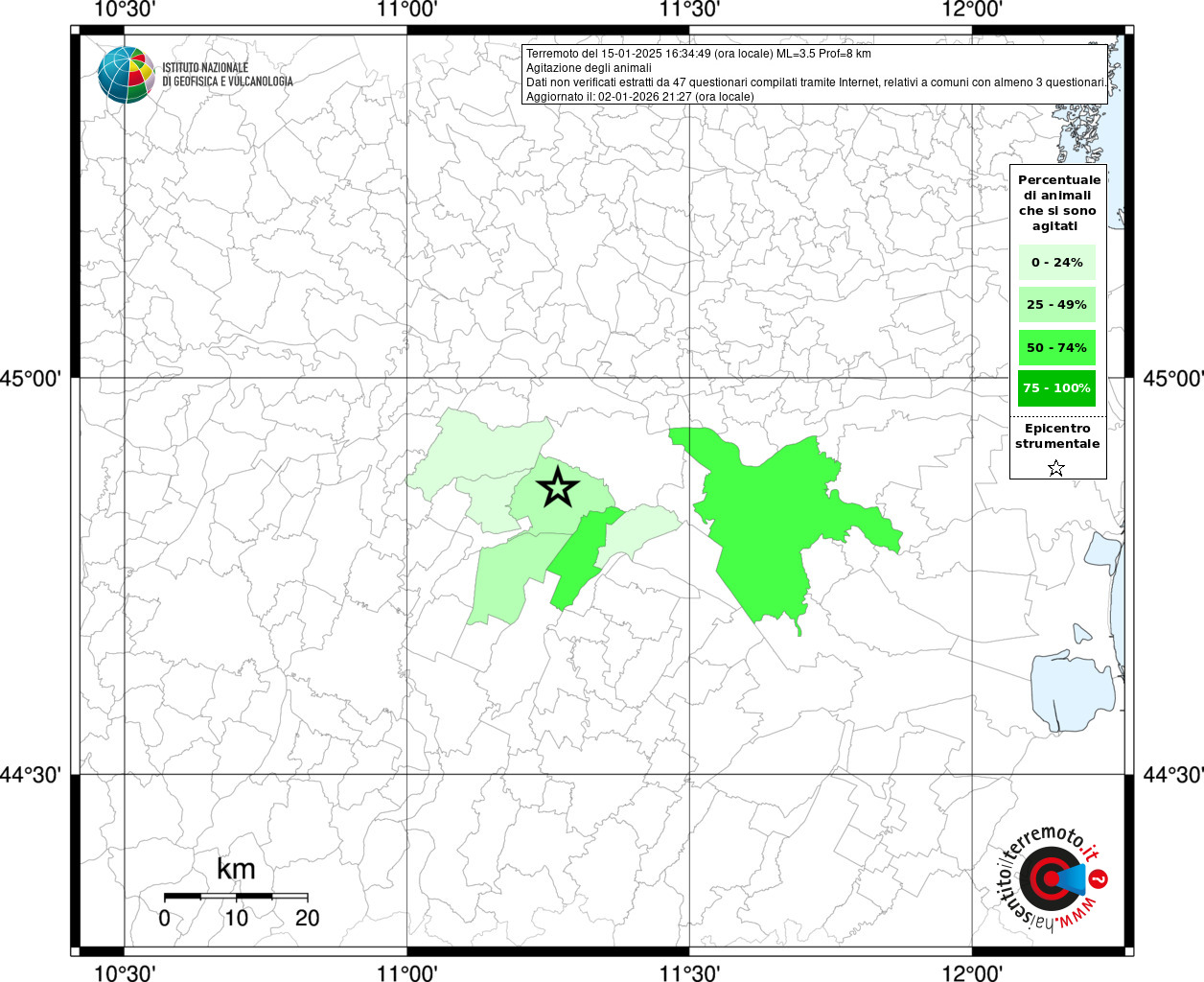Click the scale bar's '20' value
The width and height of the screenshot is (1204, 982).
pyautogui.click(x=307, y=918)
